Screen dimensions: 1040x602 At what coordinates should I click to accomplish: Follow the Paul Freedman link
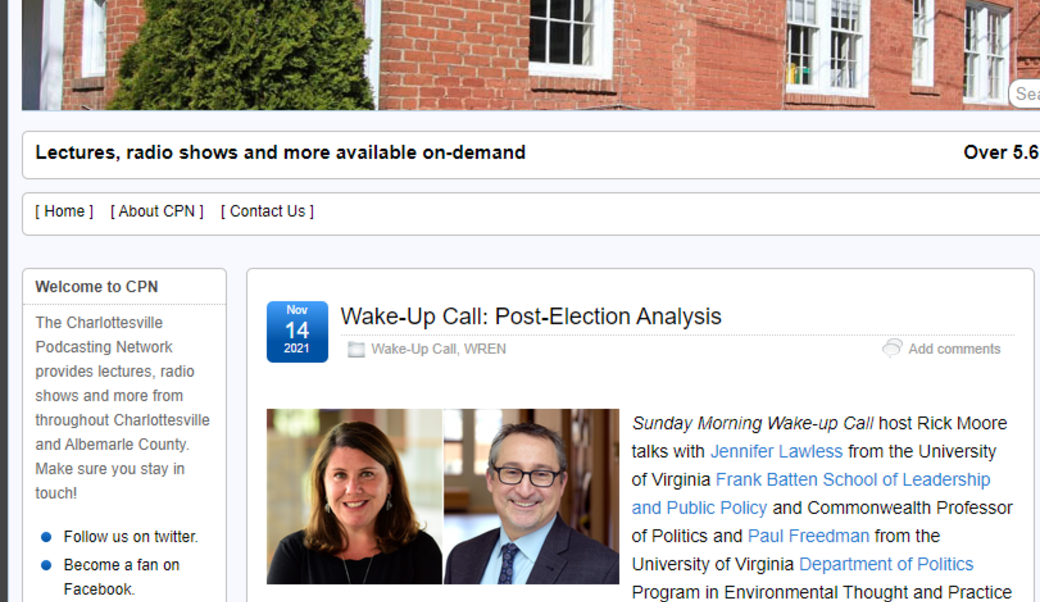point(808,536)
